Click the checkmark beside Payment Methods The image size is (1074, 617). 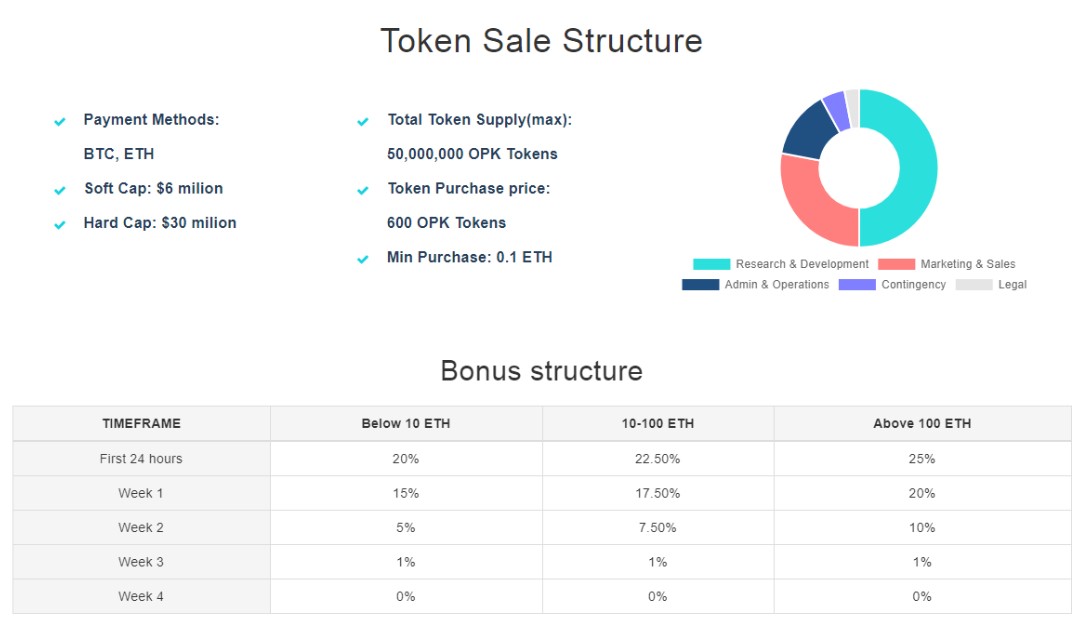click(59, 122)
